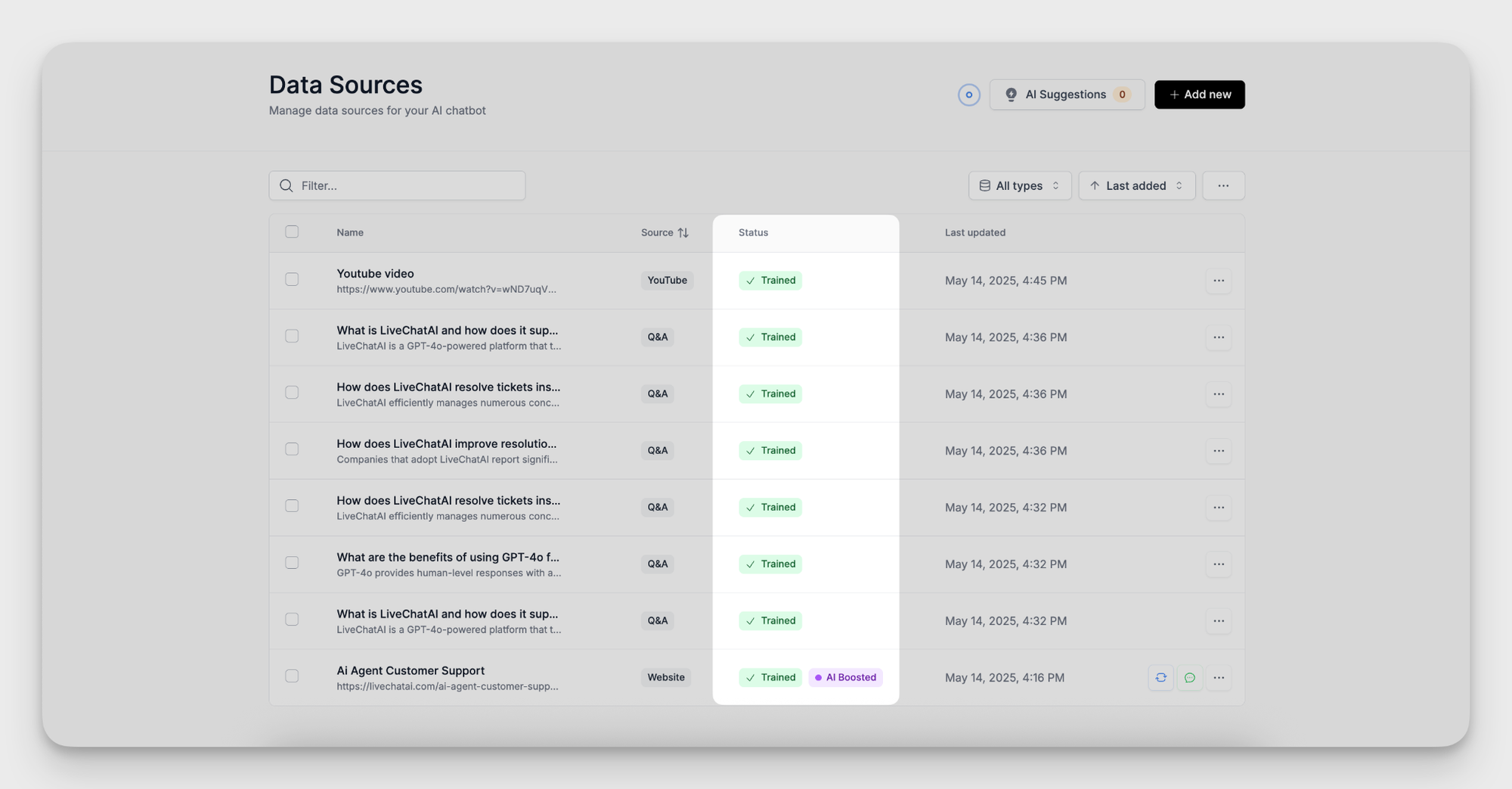Viewport: 1512px width, 789px height.
Task: Select checkbox for 4:36 PM 'What is LiveChatAI' row
Action: point(292,336)
